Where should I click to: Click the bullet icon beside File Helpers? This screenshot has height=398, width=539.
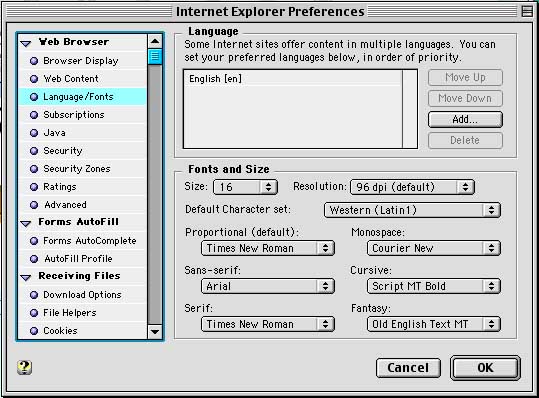[x=34, y=313]
